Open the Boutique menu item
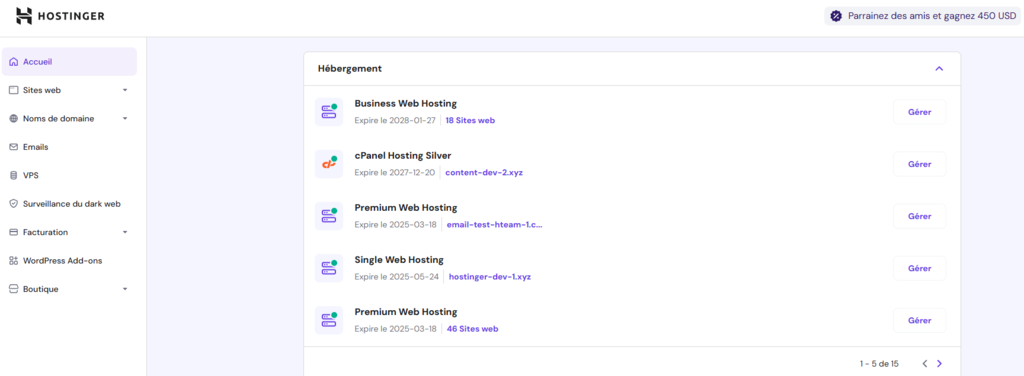Image resolution: width=1024 pixels, height=376 pixels. pyautogui.click(x=69, y=289)
